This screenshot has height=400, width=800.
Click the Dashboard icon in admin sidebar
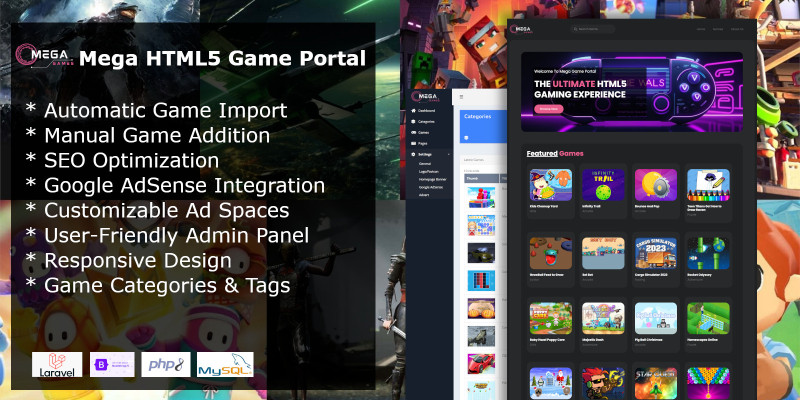click(413, 109)
